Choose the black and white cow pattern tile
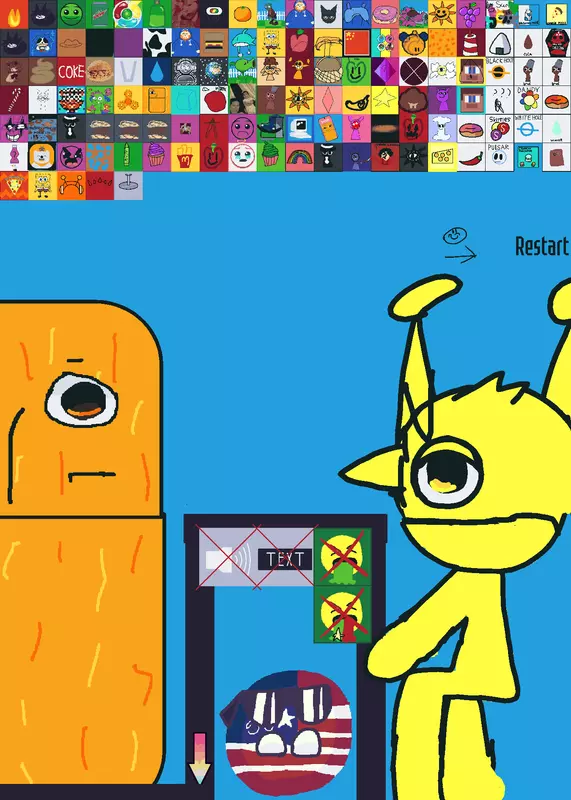Viewport: 571px width, 800px height. click(x=157, y=43)
